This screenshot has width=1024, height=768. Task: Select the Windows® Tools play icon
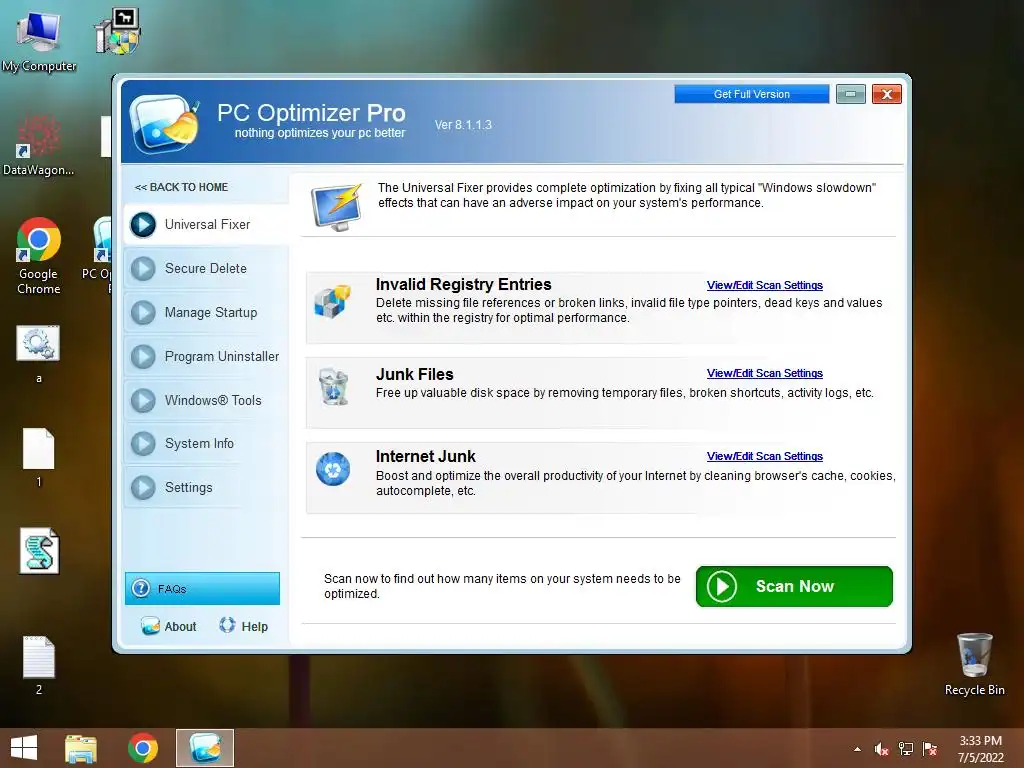143,400
